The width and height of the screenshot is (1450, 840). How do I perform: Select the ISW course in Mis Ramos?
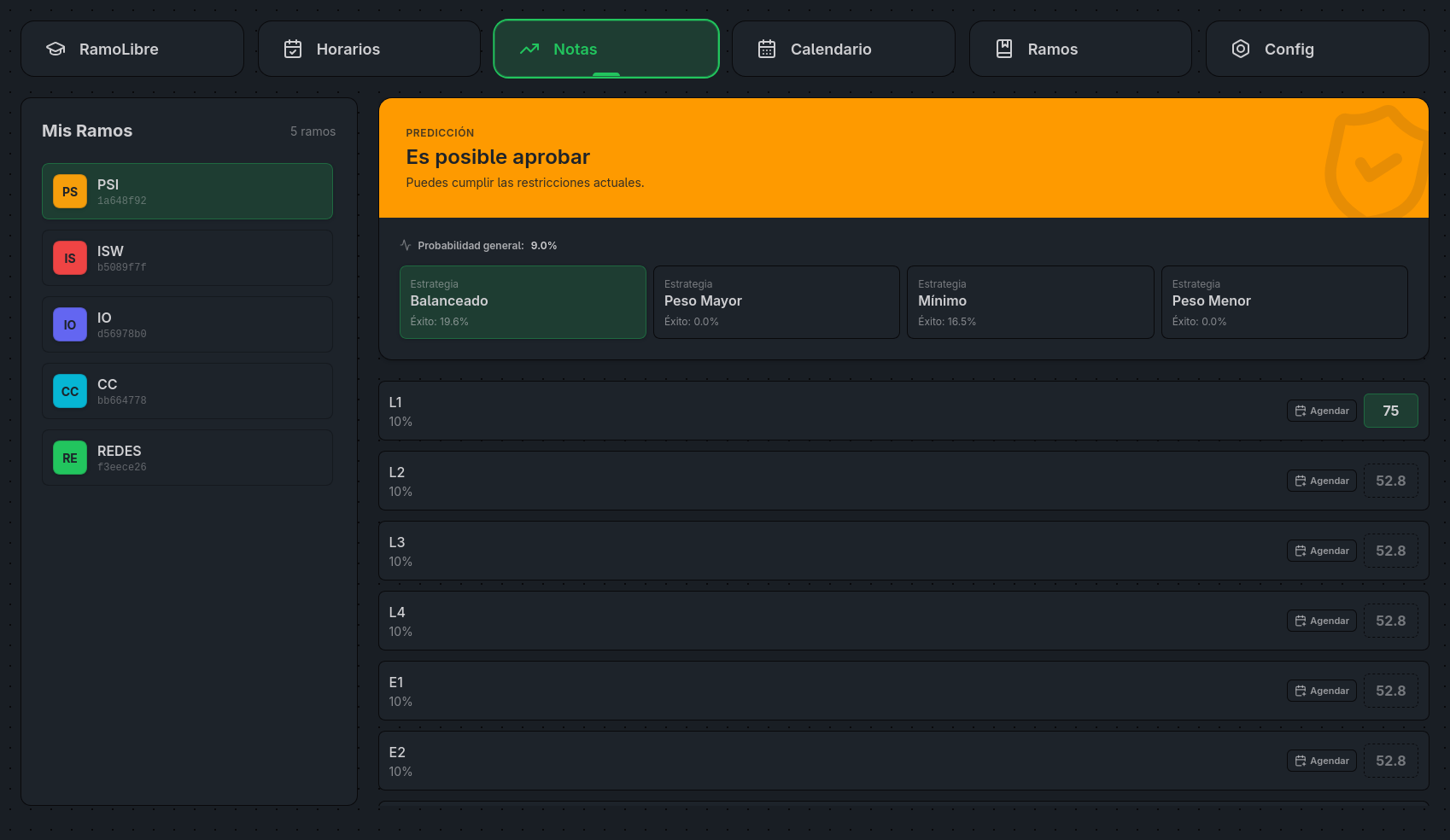point(187,258)
